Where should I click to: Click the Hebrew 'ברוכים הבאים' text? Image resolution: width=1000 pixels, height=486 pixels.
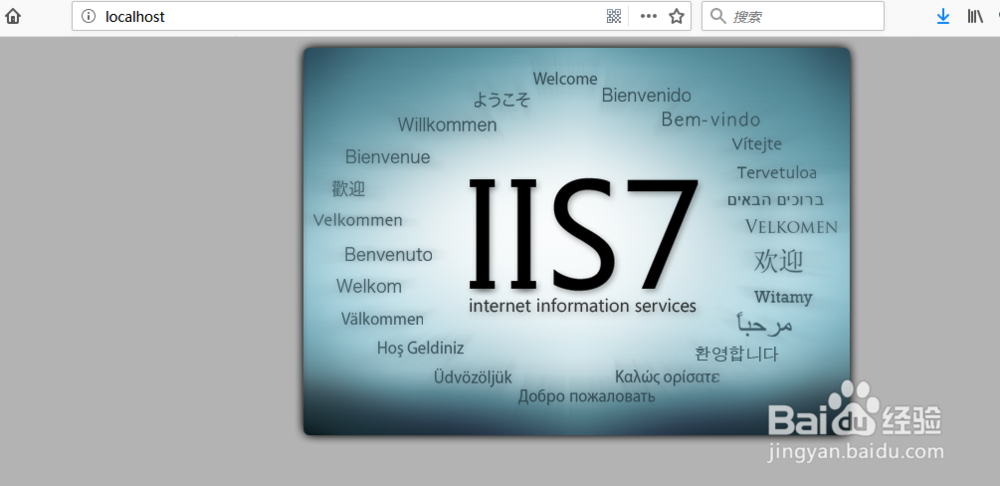pos(776,200)
